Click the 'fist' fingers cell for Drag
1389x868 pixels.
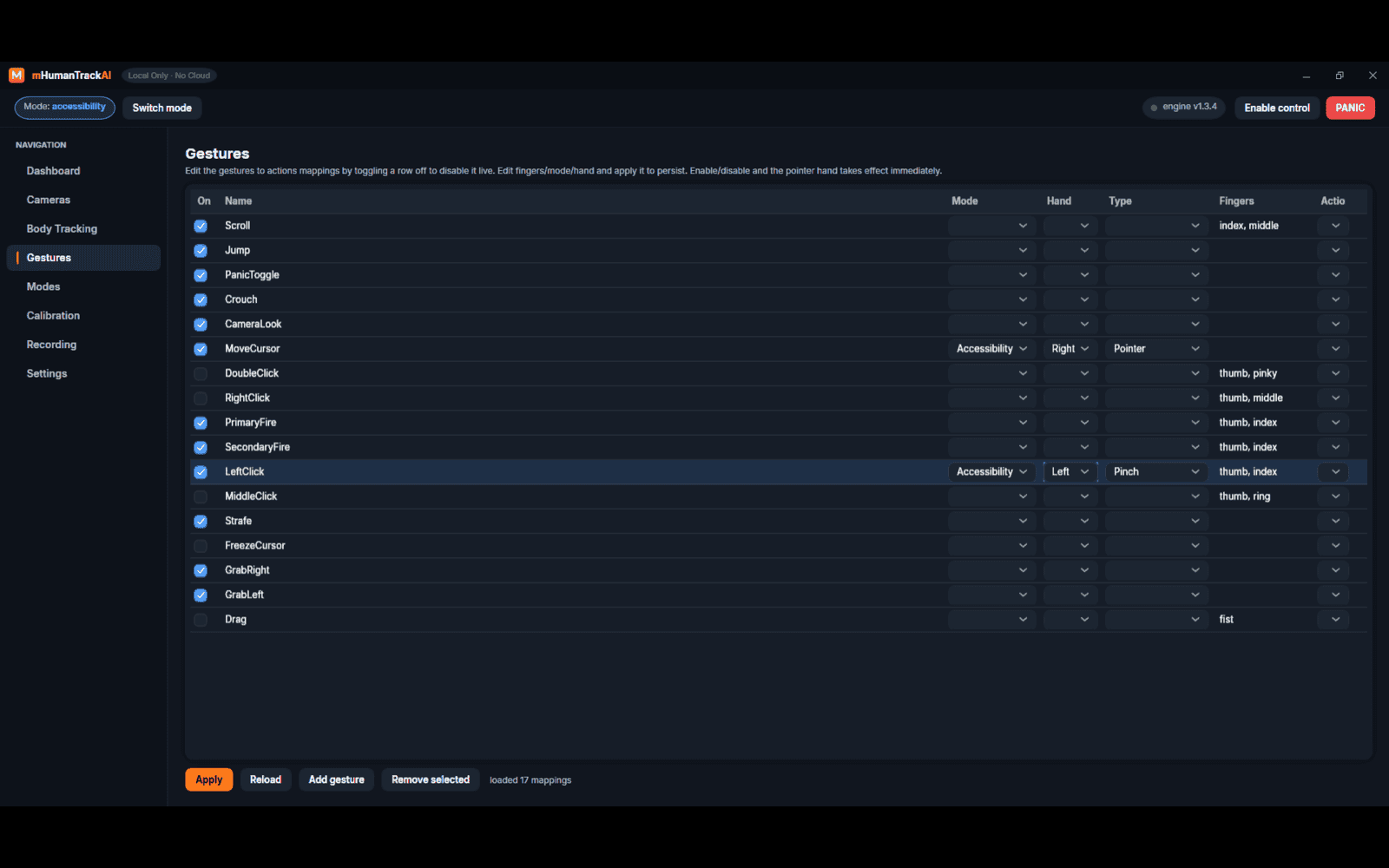coord(1226,620)
